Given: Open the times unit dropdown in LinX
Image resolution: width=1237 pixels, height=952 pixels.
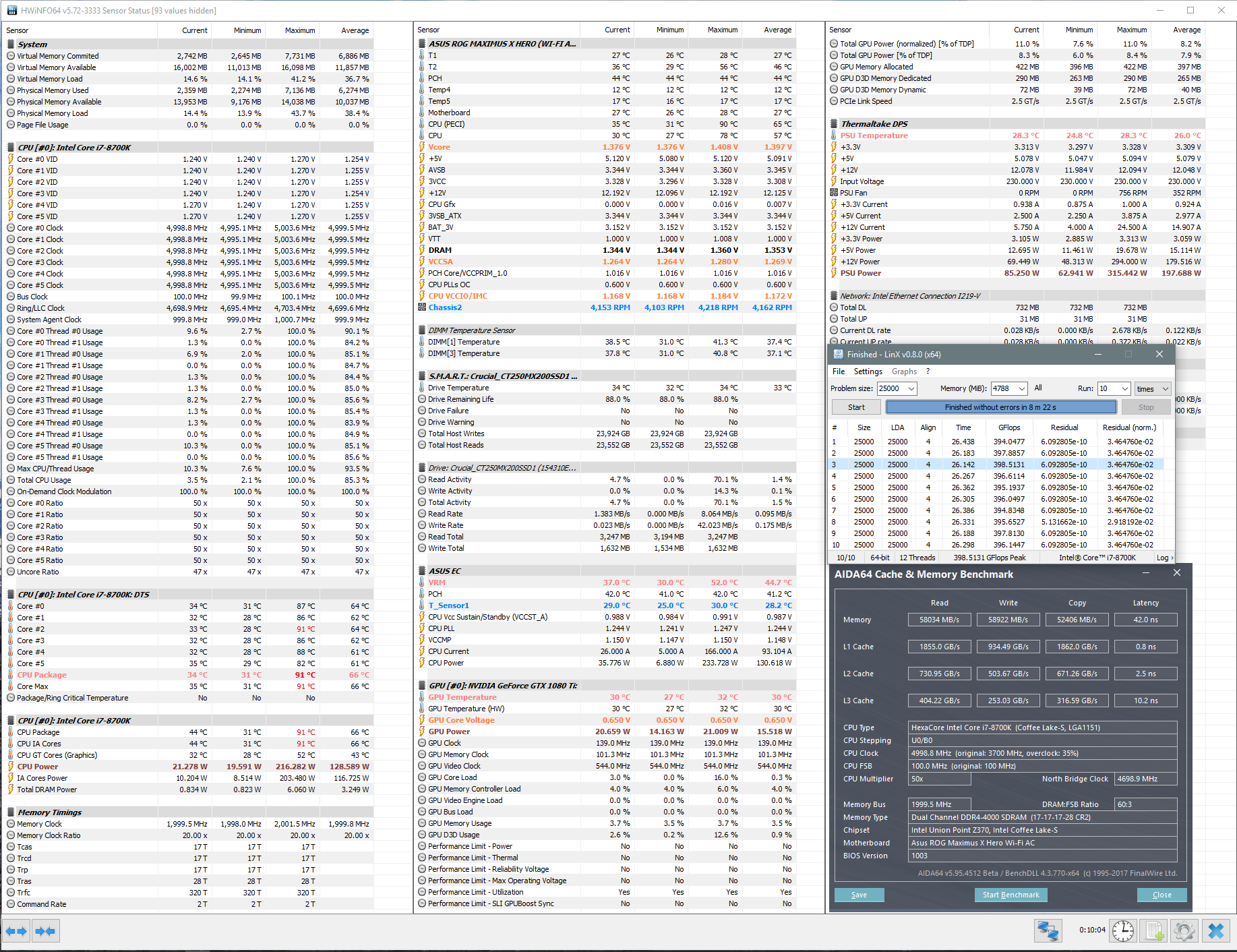Looking at the screenshot, I should coord(1152,388).
